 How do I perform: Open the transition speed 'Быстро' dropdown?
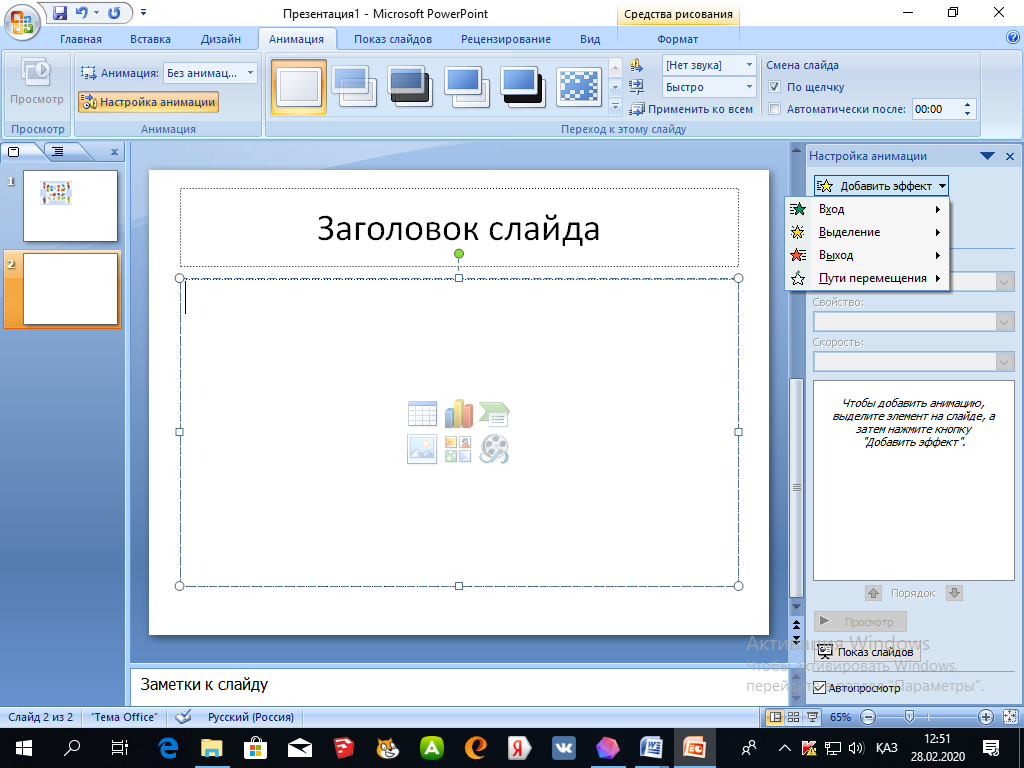click(748, 87)
